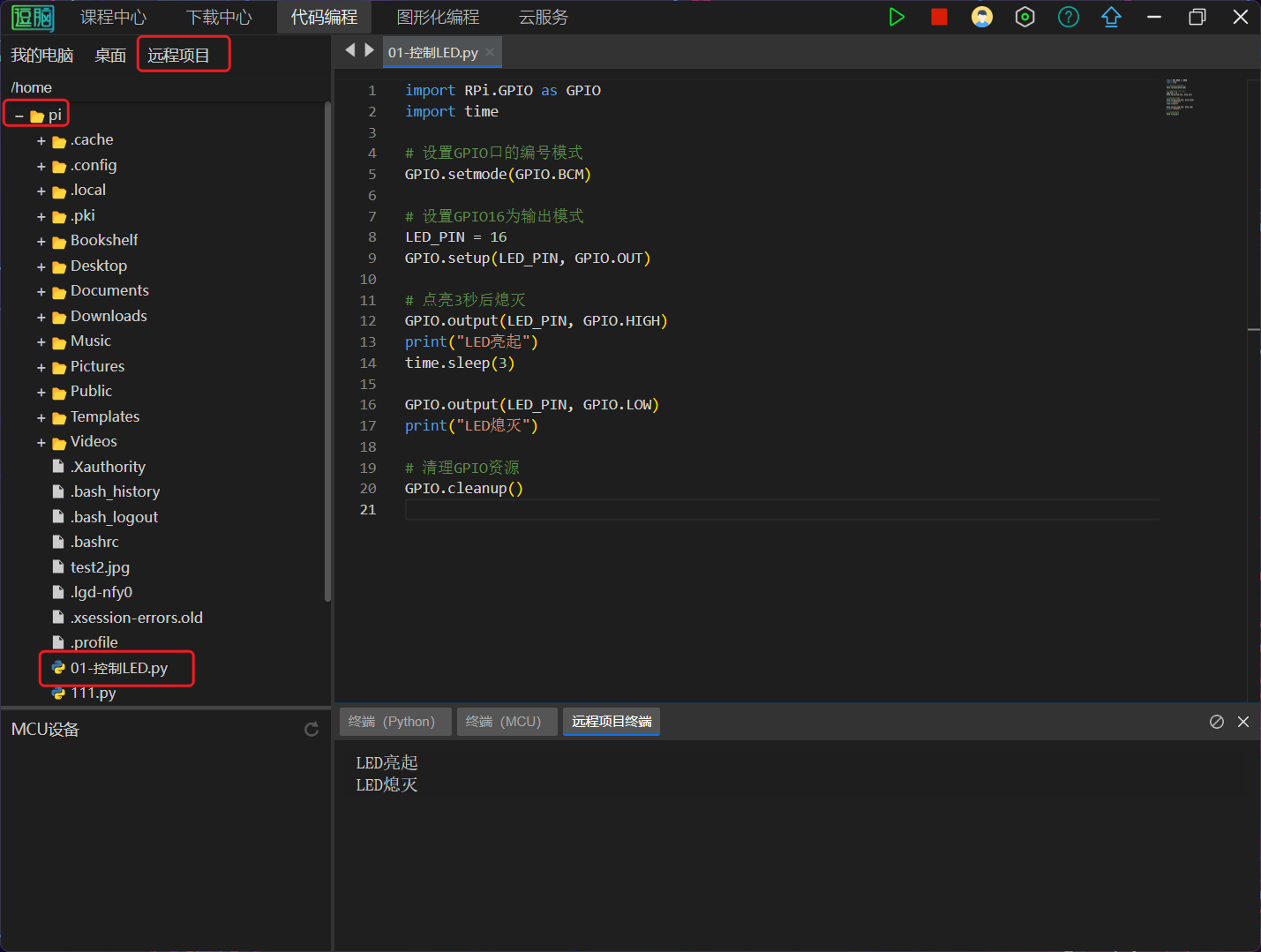Expand the Pictures folder
The height and width of the screenshot is (952, 1261).
41,368
